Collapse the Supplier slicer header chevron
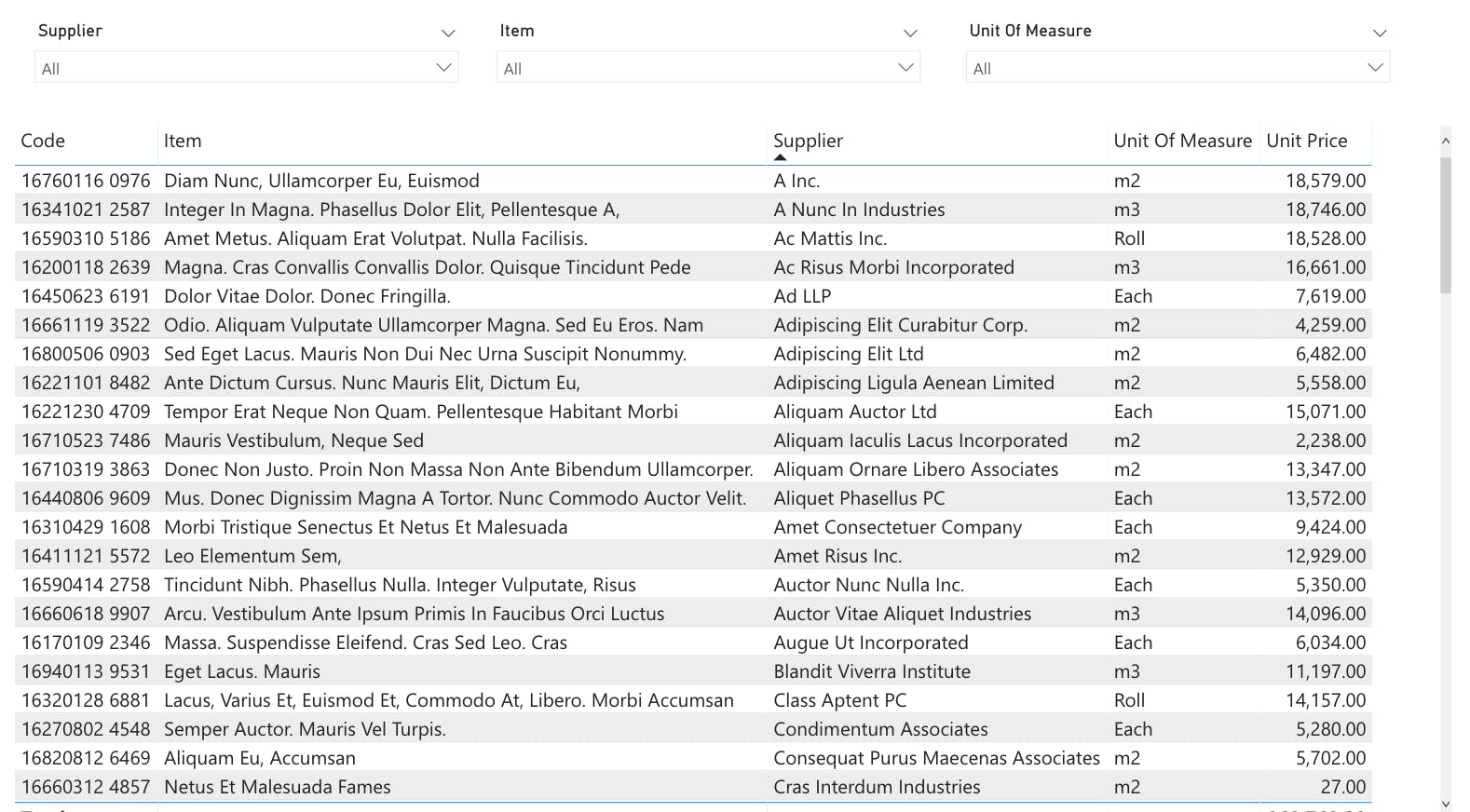This screenshot has width=1470, height=812. coord(448,33)
